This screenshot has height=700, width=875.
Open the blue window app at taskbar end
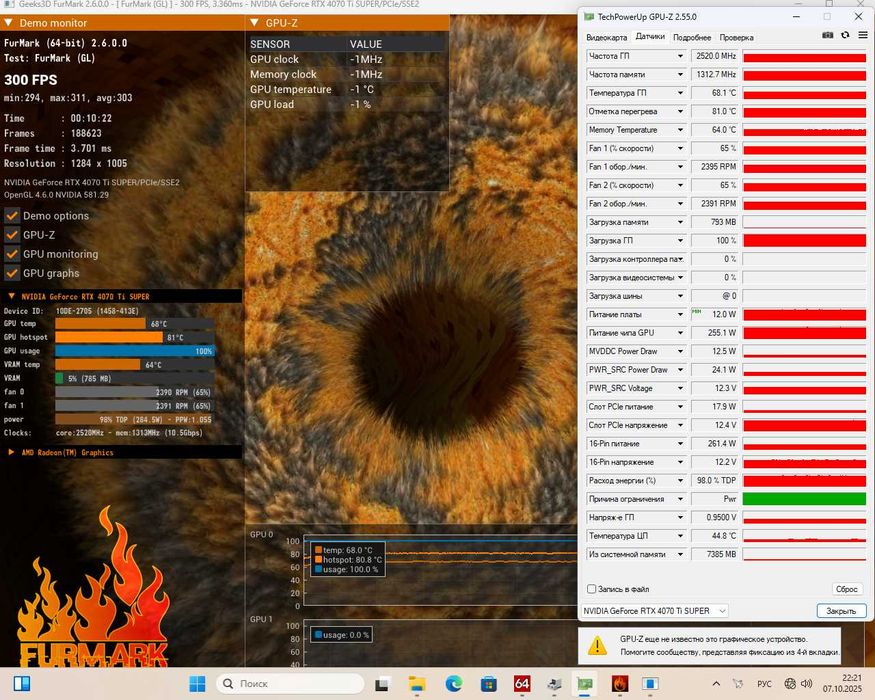point(650,683)
